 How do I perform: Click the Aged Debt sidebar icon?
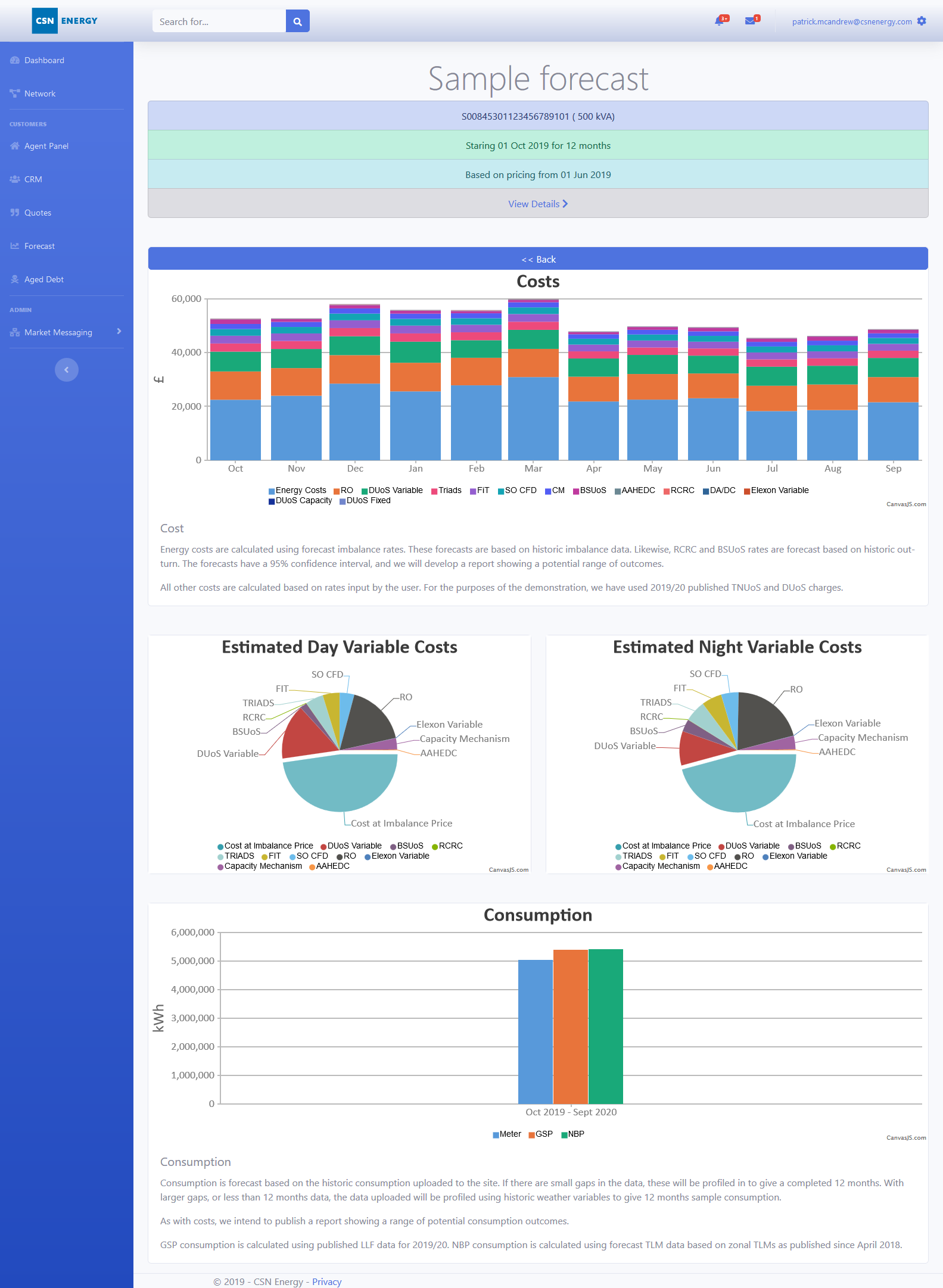15,279
